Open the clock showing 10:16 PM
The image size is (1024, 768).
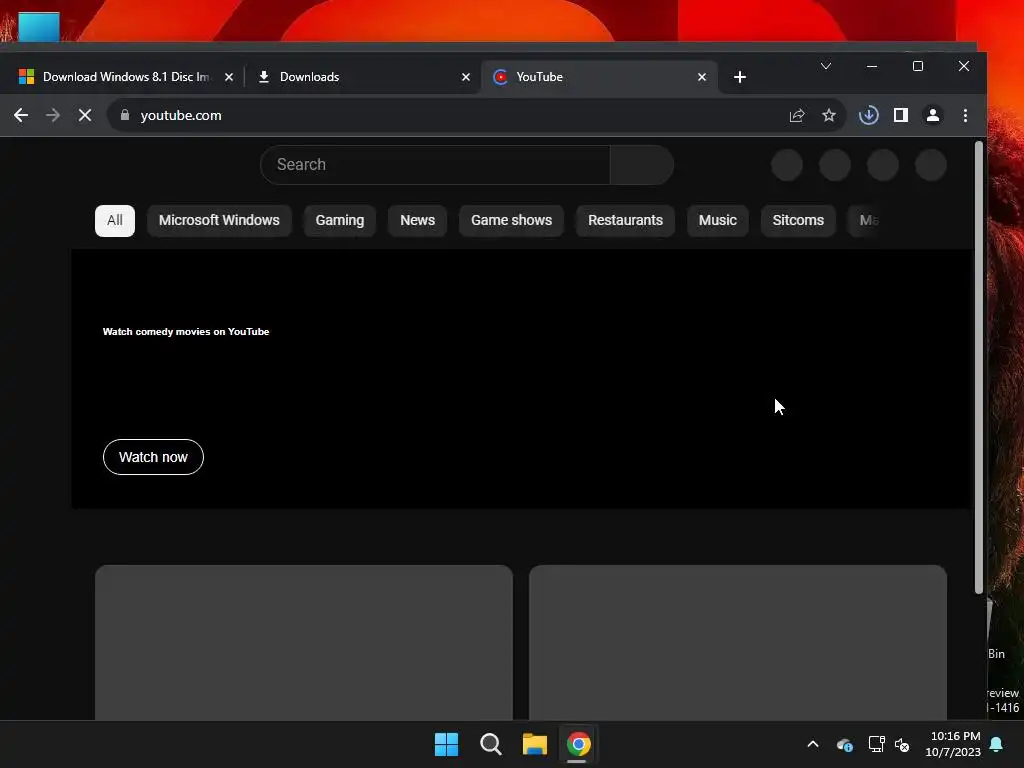point(953,744)
